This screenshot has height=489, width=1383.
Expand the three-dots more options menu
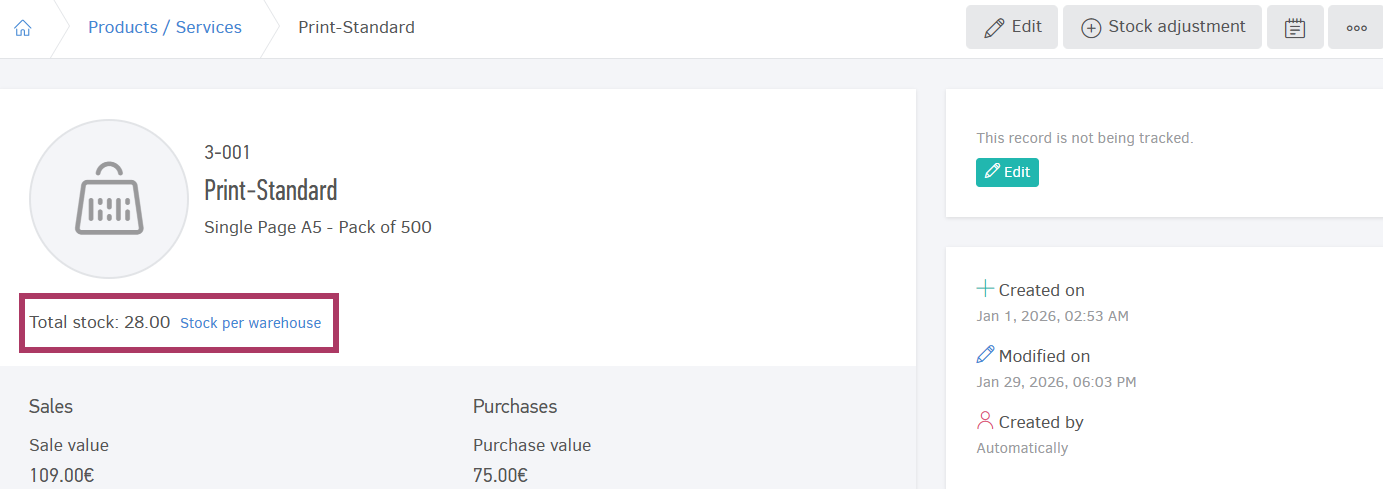click(x=1356, y=28)
